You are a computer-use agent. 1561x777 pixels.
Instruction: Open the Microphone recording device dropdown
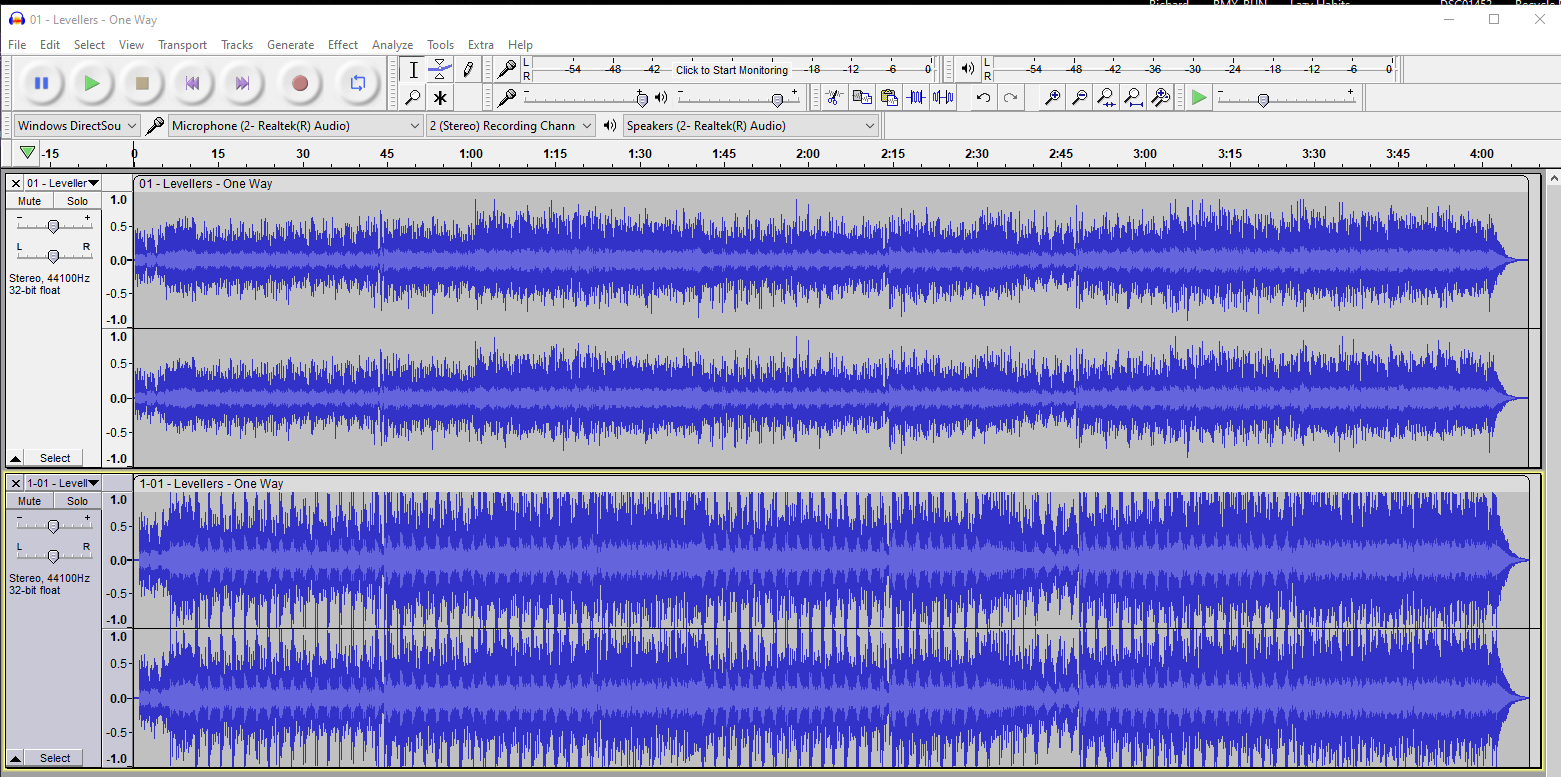pos(295,126)
